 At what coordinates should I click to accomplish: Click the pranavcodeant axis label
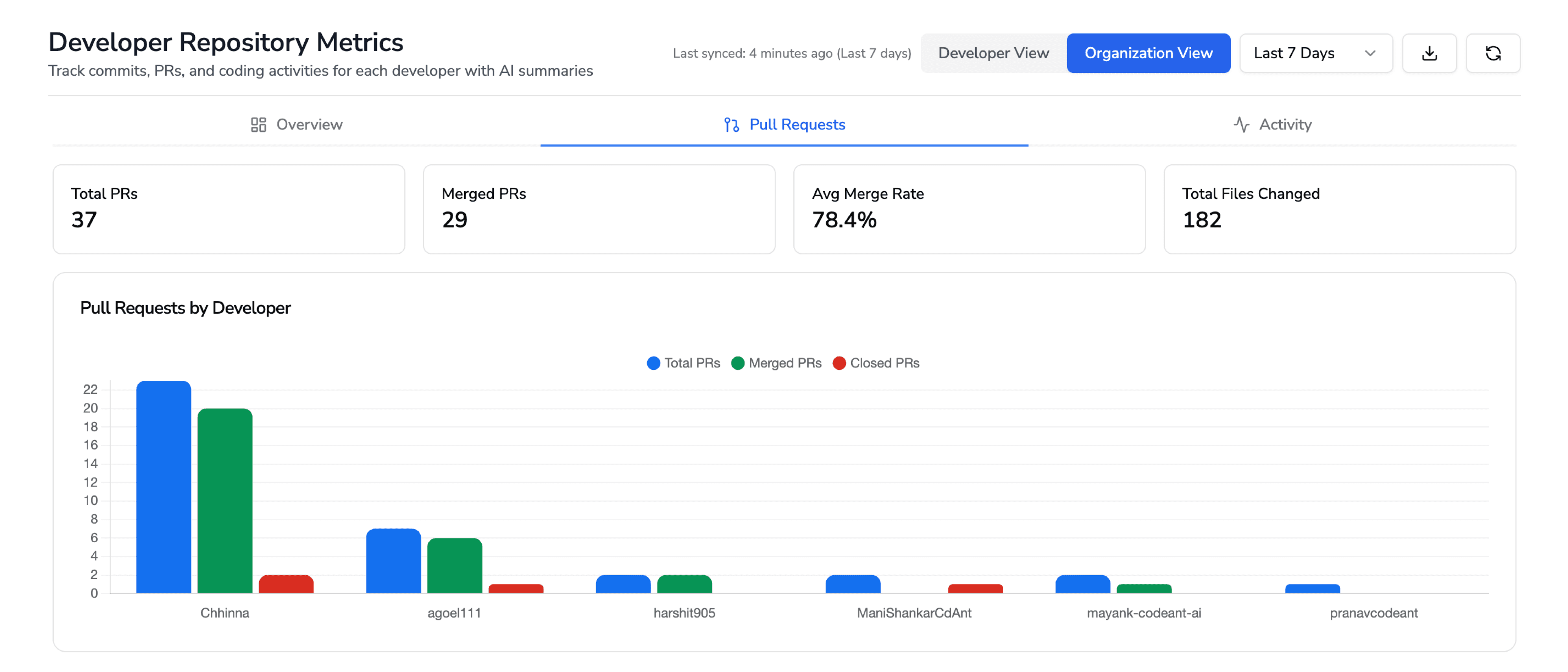tap(1374, 613)
